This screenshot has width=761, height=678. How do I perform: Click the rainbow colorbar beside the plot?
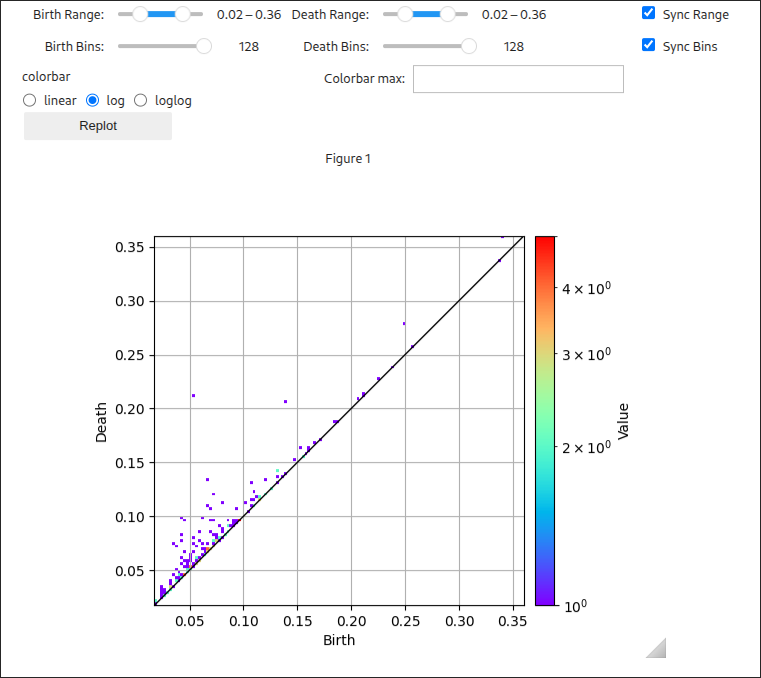[x=545, y=420]
